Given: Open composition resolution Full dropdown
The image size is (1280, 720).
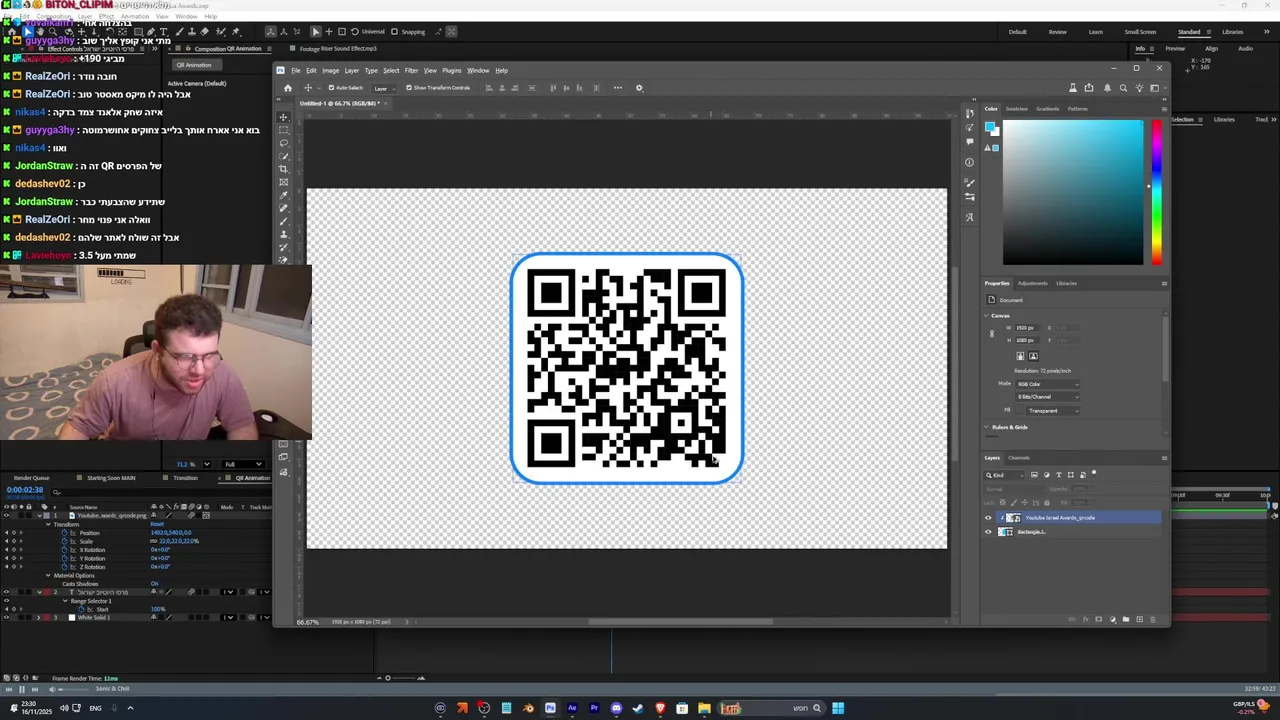Looking at the screenshot, I should [243, 464].
